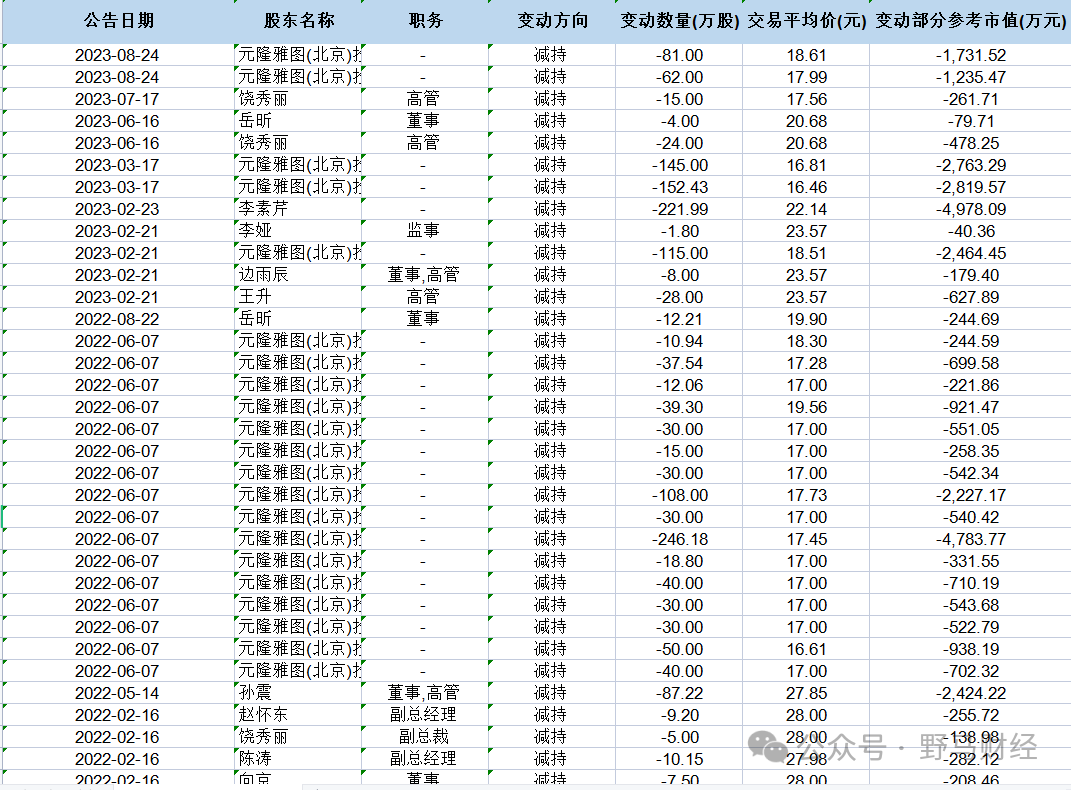Screen dimensions: 1071x790
Task: Click the 公告日期 column header
Action: [119, 21]
